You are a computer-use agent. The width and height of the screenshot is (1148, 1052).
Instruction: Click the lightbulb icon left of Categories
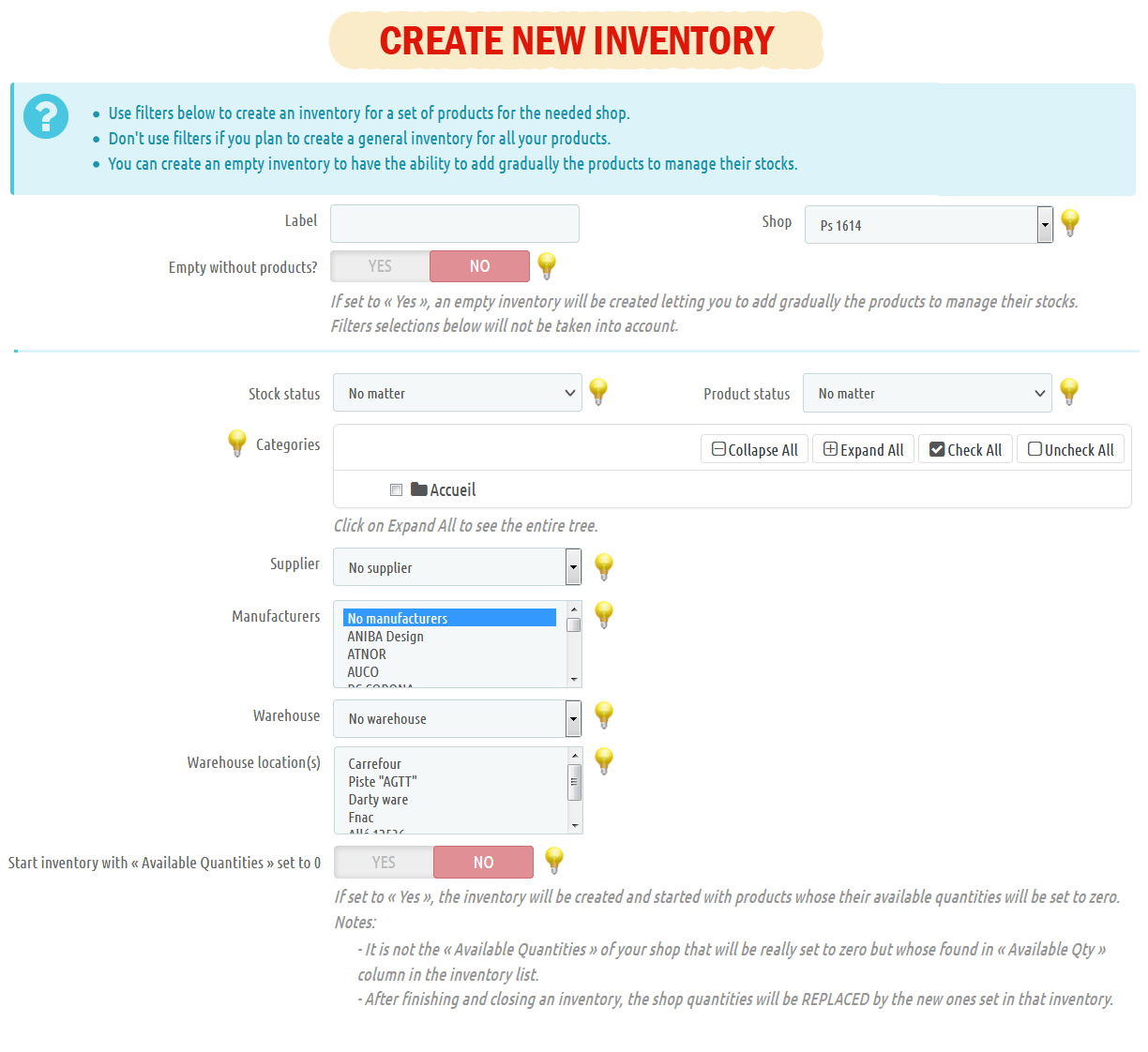[x=237, y=443]
